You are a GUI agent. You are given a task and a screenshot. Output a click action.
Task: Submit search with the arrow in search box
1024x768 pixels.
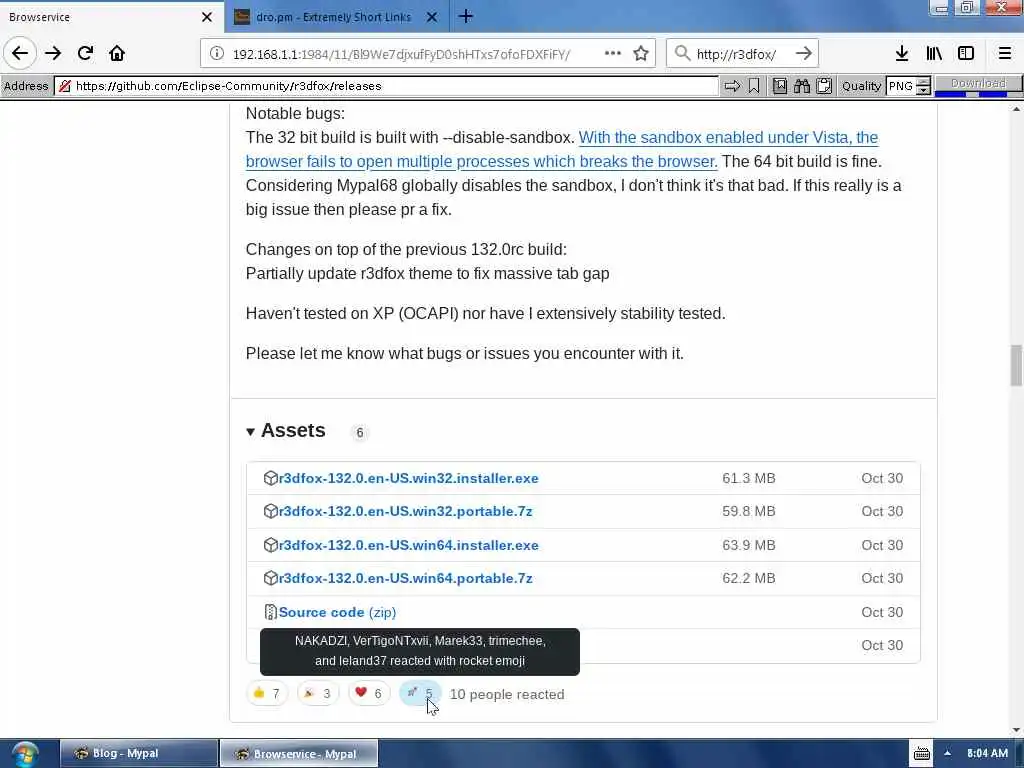pyautogui.click(x=804, y=54)
